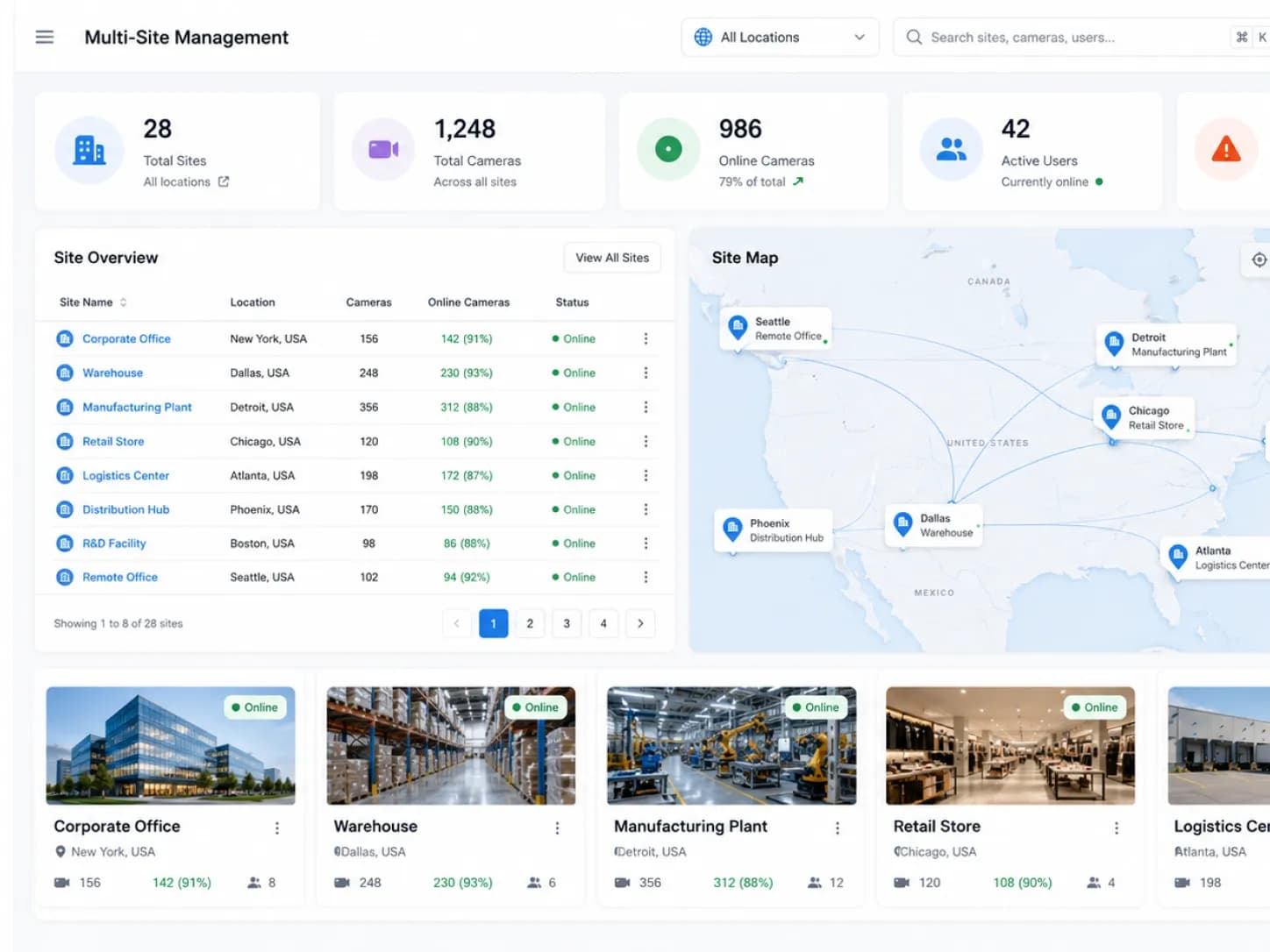
Task: Open the R&D Facility site link
Action: coord(114,543)
